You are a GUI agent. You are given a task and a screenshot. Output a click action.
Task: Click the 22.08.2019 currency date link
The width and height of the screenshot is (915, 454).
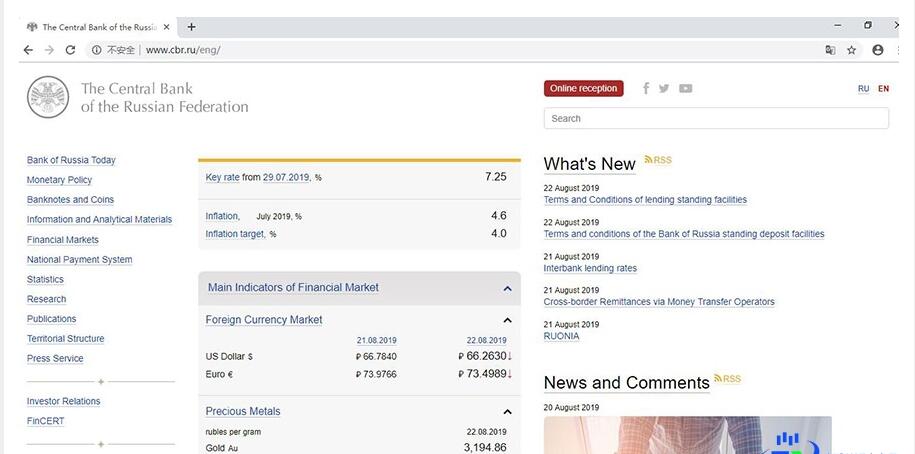click(487, 340)
